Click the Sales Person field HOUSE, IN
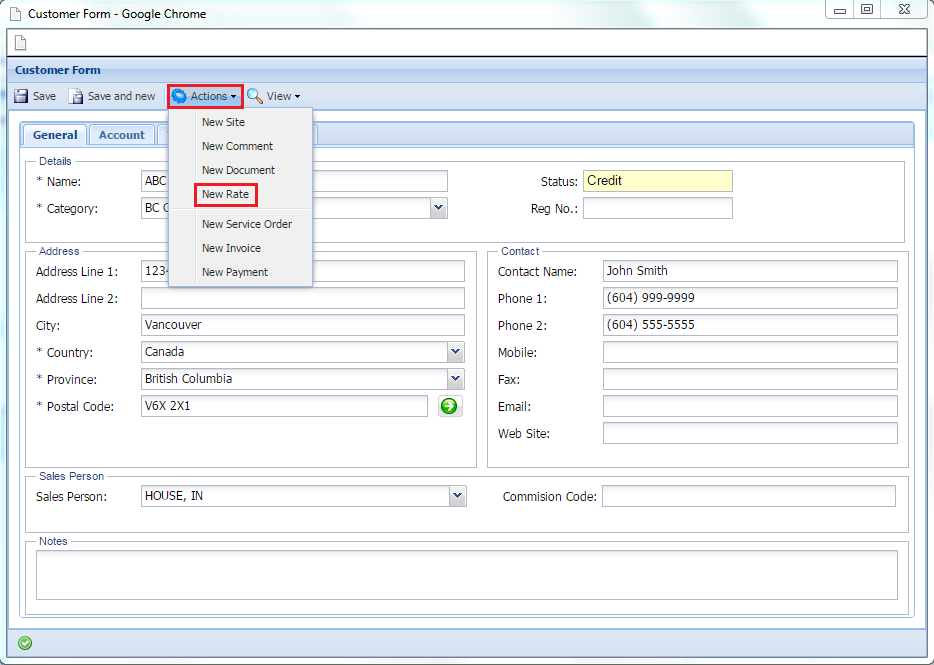The width and height of the screenshot is (934, 665). click(x=295, y=496)
